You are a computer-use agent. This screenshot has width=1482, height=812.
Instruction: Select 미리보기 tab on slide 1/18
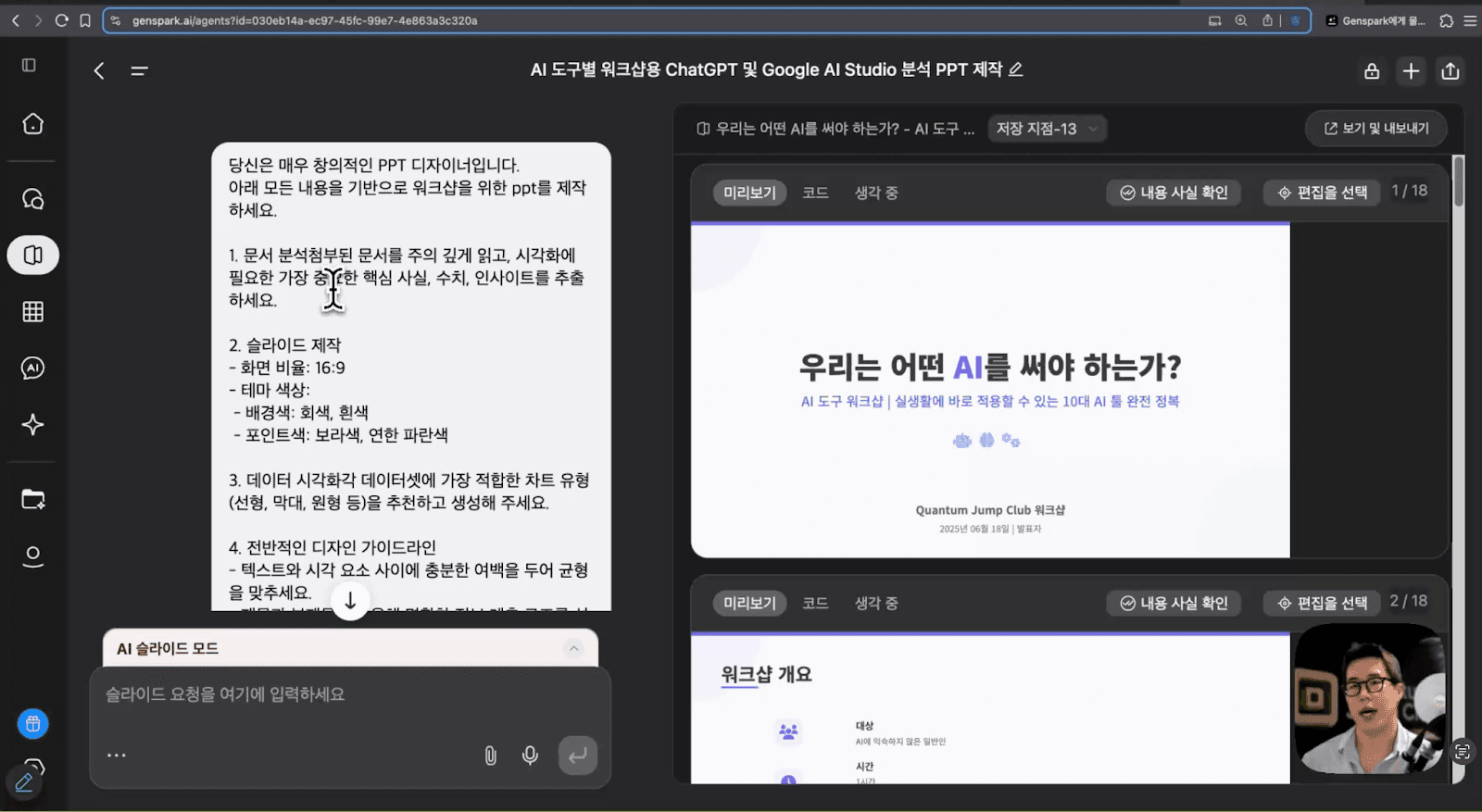point(749,193)
